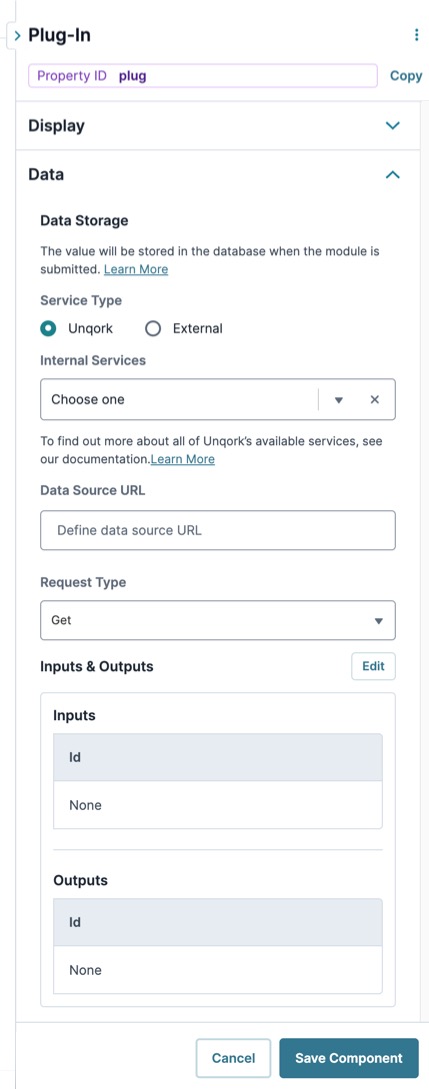Edit Inputs & Outputs
This screenshot has width=429, height=1089.
pos(373,666)
